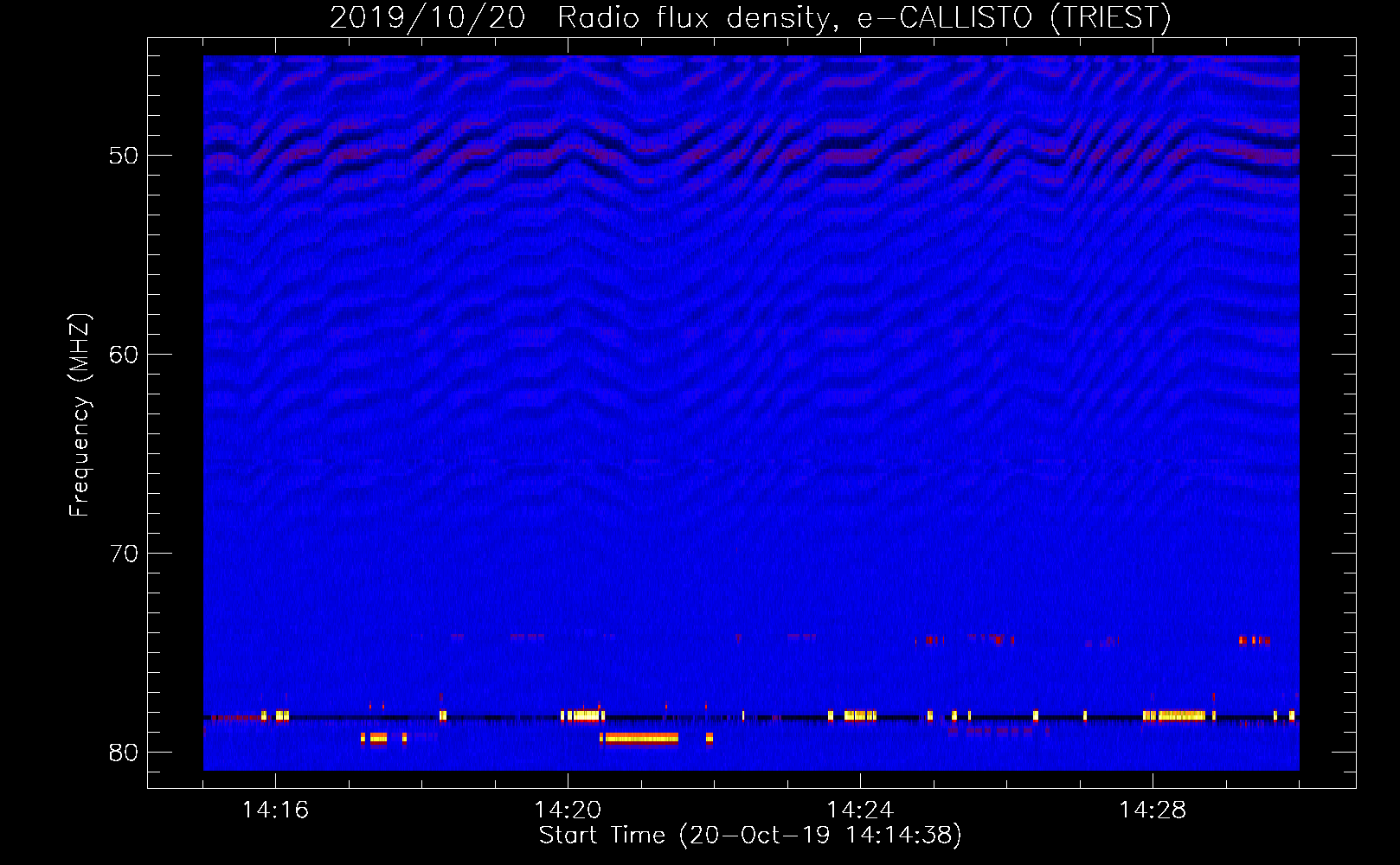Click the "Start Time (20-Oct-19 14:14:38)" axis label
This screenshot has width=1400, height=865.
coord(750,836)
